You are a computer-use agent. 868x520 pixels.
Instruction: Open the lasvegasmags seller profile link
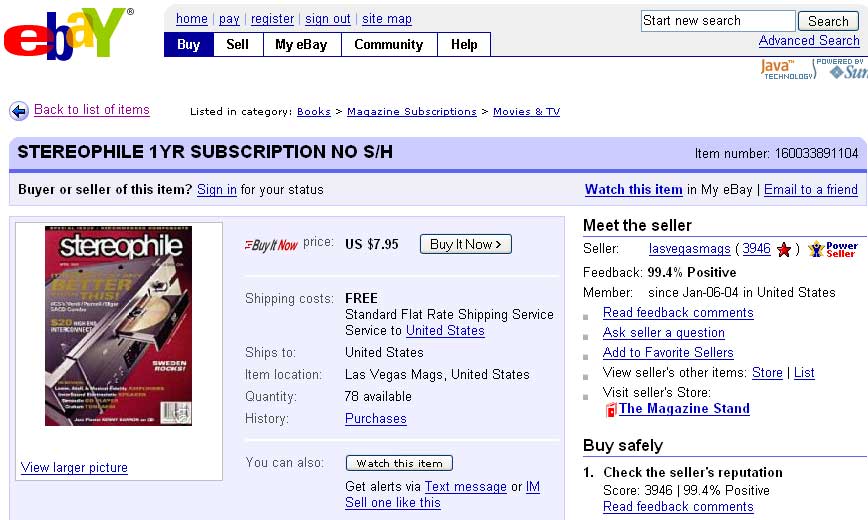point(688,249)
